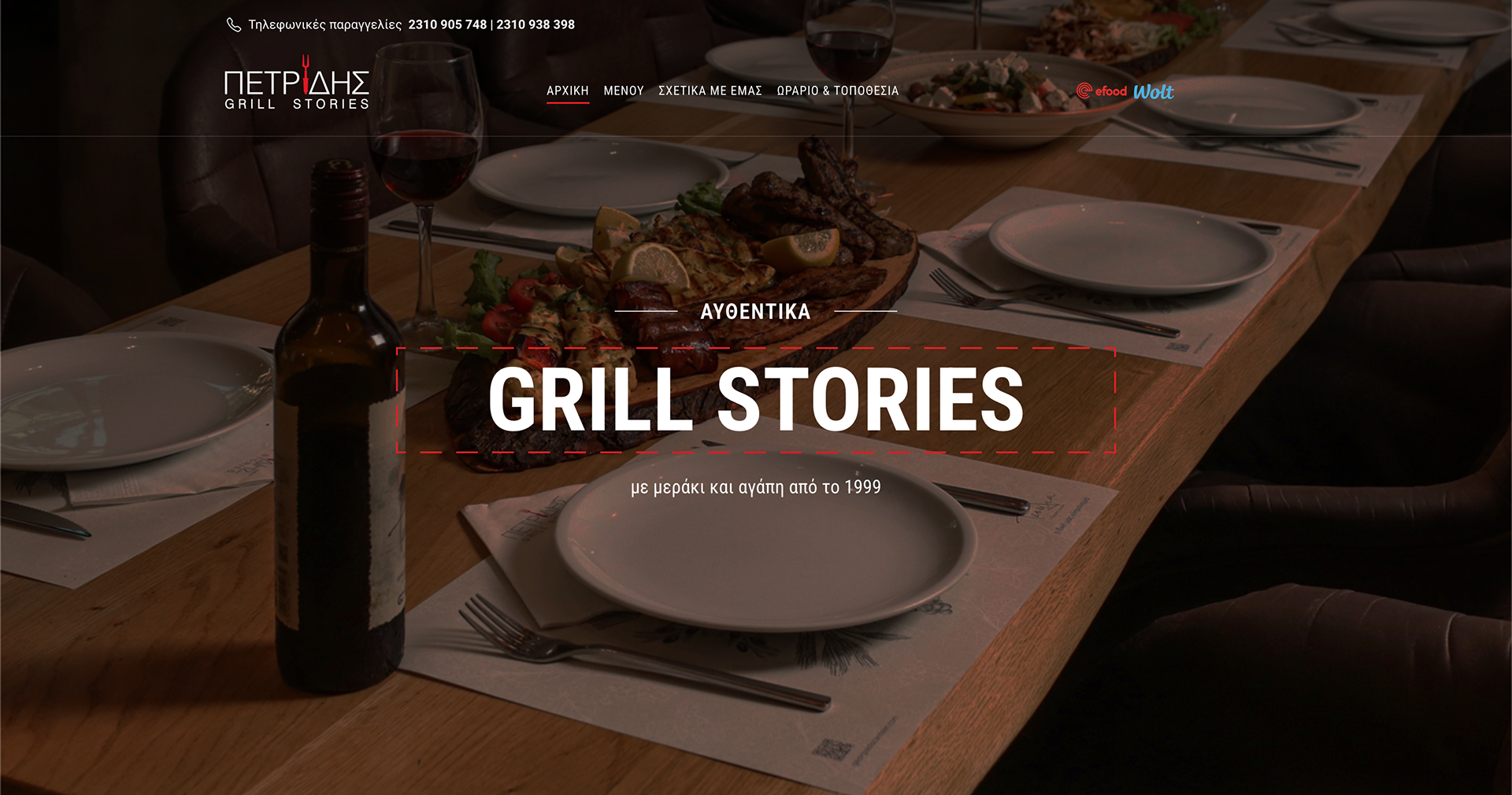Open the efood ordering logo
The width and height of the screenshot is (1512, 795).
tap(1102, 91)
